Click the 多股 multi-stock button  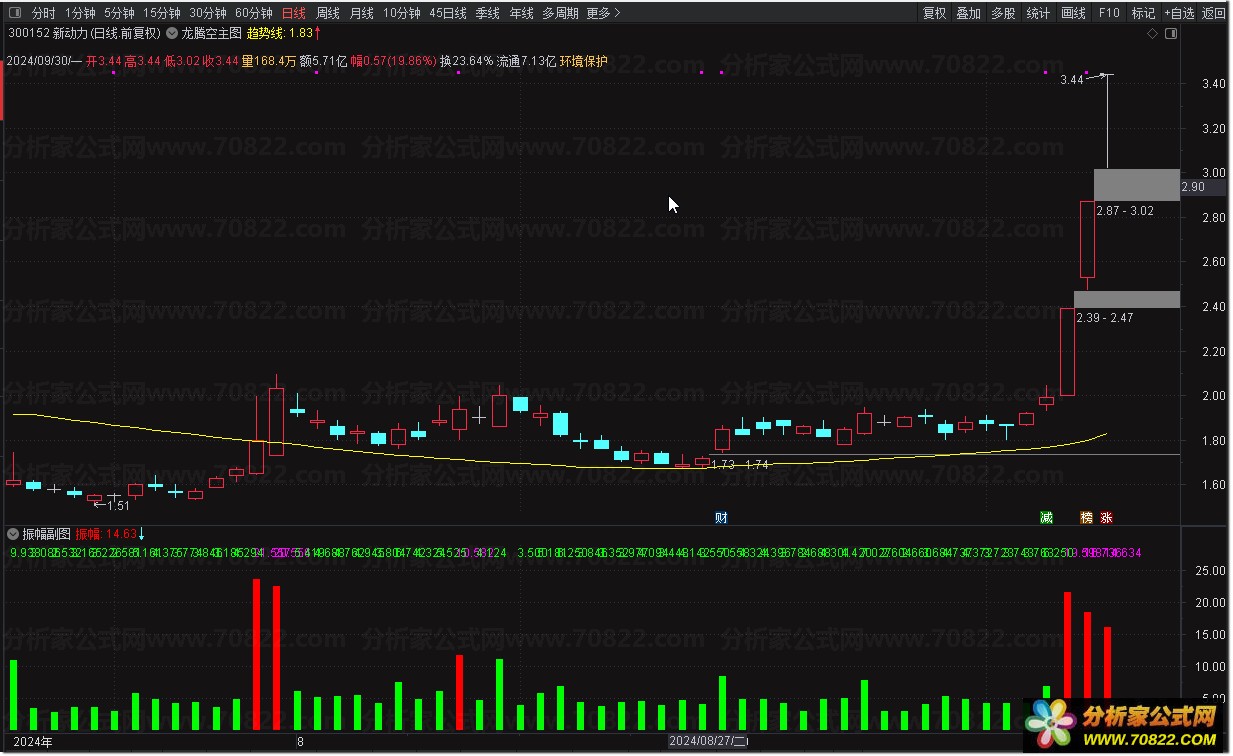(1003, 13)
